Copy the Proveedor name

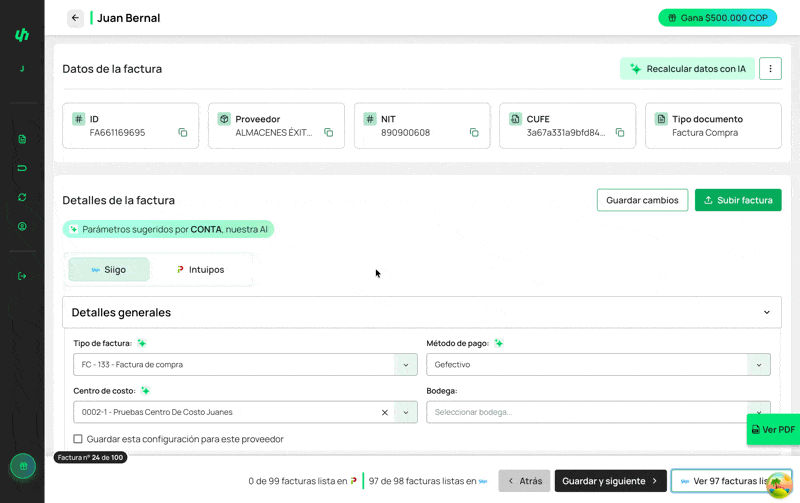click(328, 133)
